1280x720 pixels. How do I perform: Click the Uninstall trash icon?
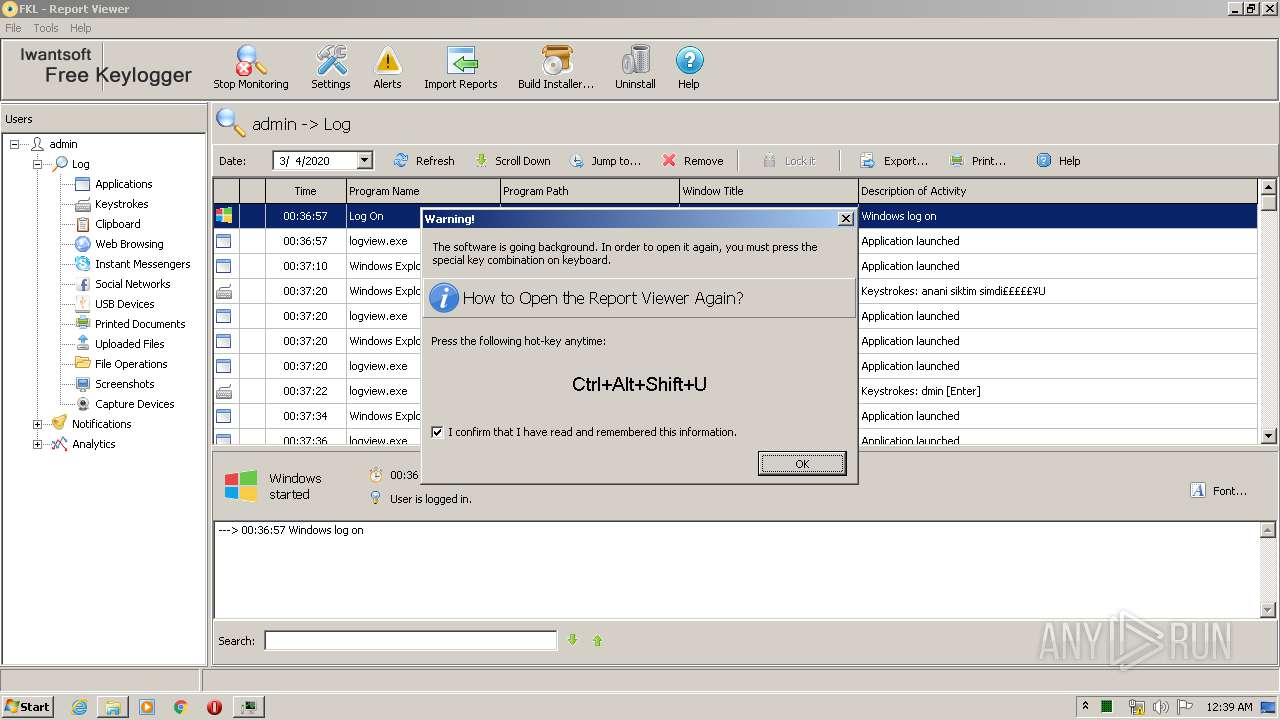click(635, 67)
